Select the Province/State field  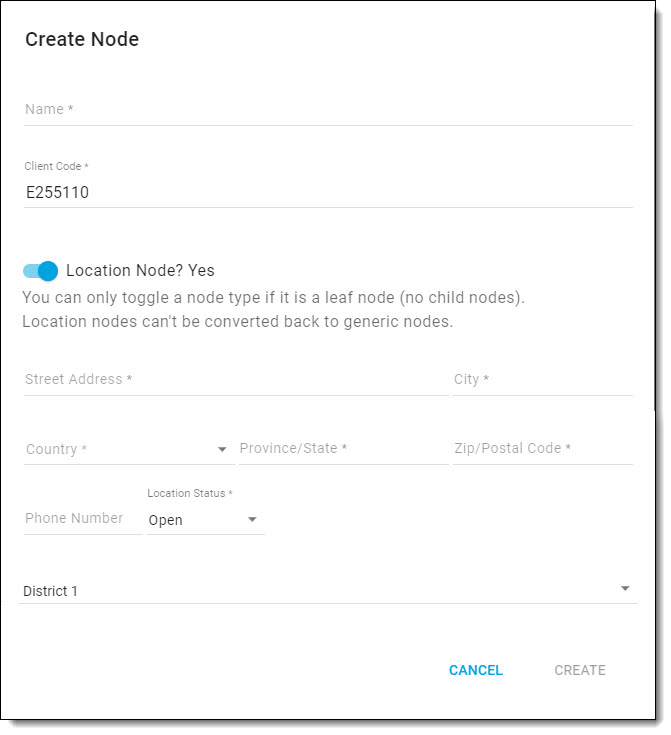coord(344,449)
